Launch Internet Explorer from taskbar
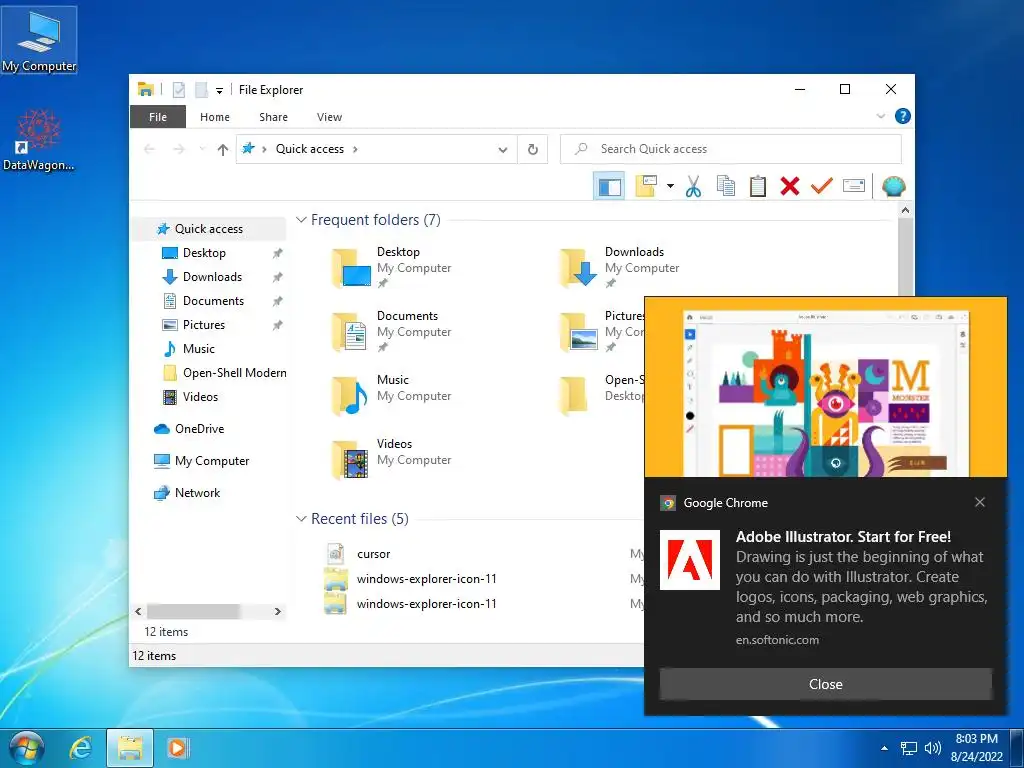1024x768 pixels. [80, 748]
